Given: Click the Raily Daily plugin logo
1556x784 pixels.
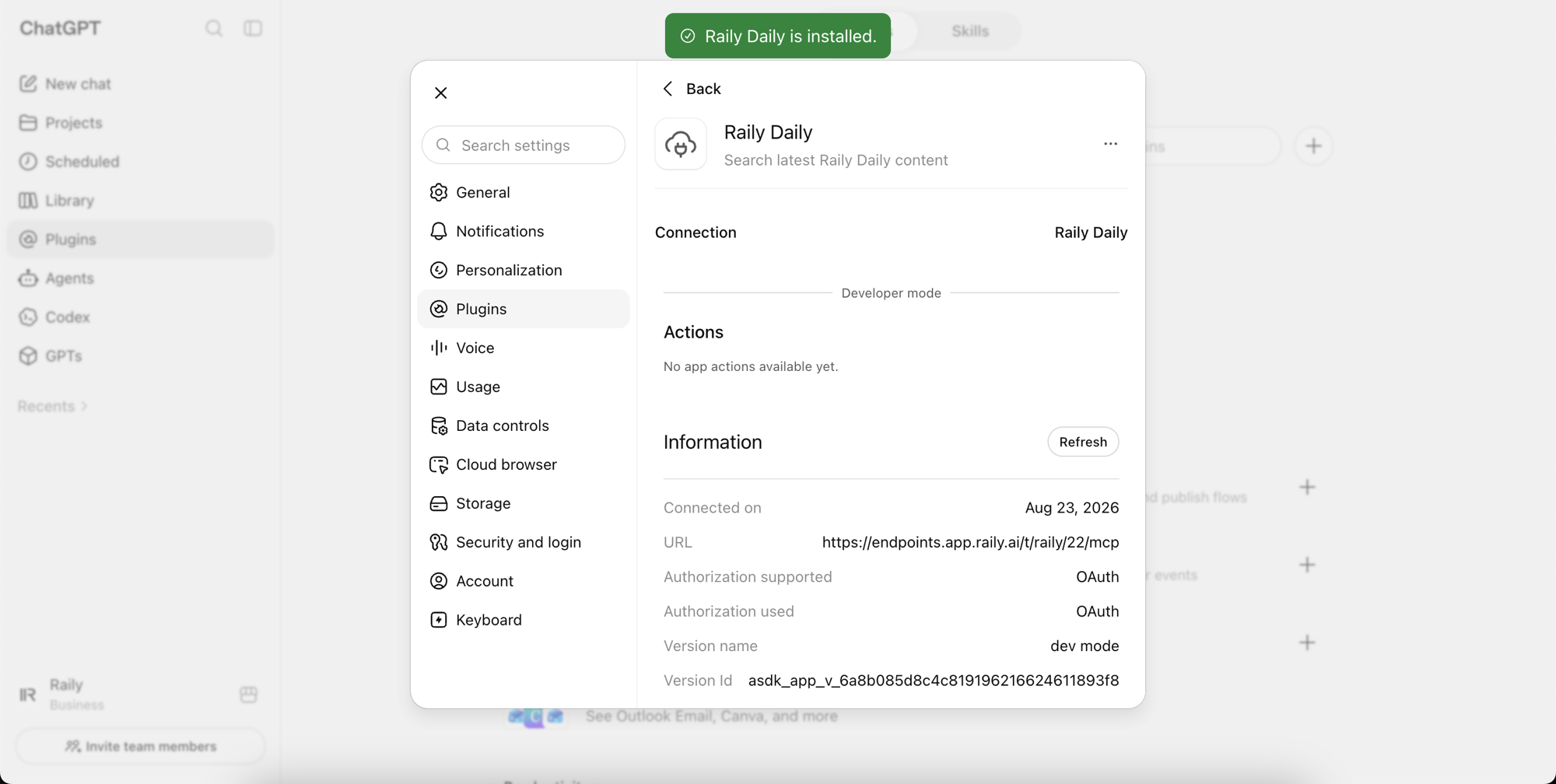Looking at the screenshot, I should pyautogui.click(x=681, y=144).
